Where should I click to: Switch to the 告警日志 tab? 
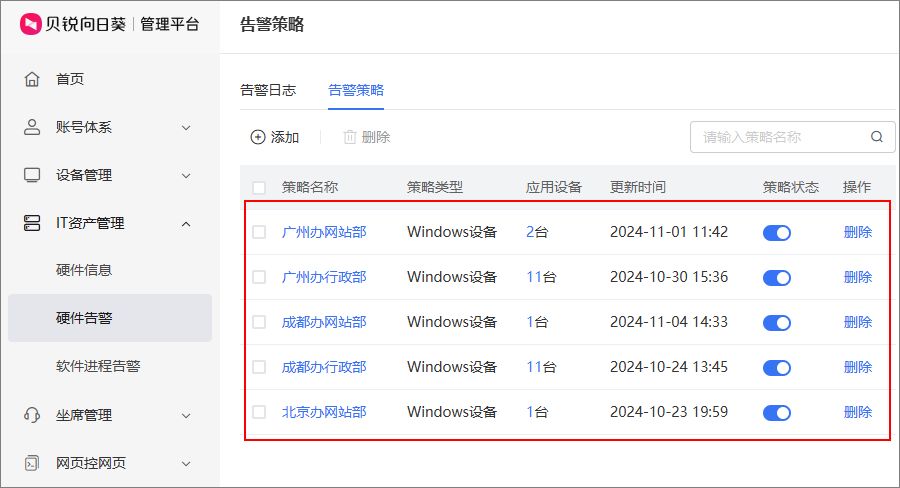coord(268,90)
